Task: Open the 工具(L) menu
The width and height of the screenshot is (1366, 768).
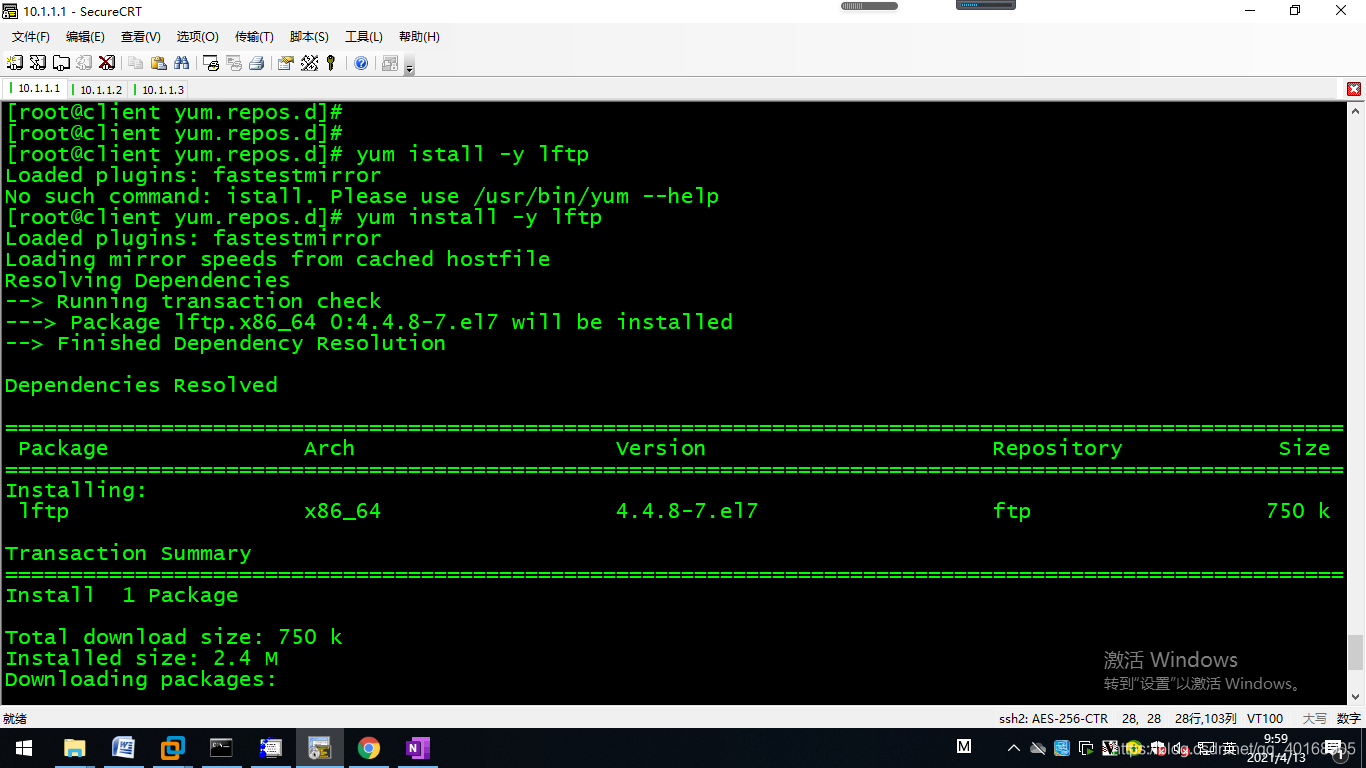Action: click(x=364, y=37)
